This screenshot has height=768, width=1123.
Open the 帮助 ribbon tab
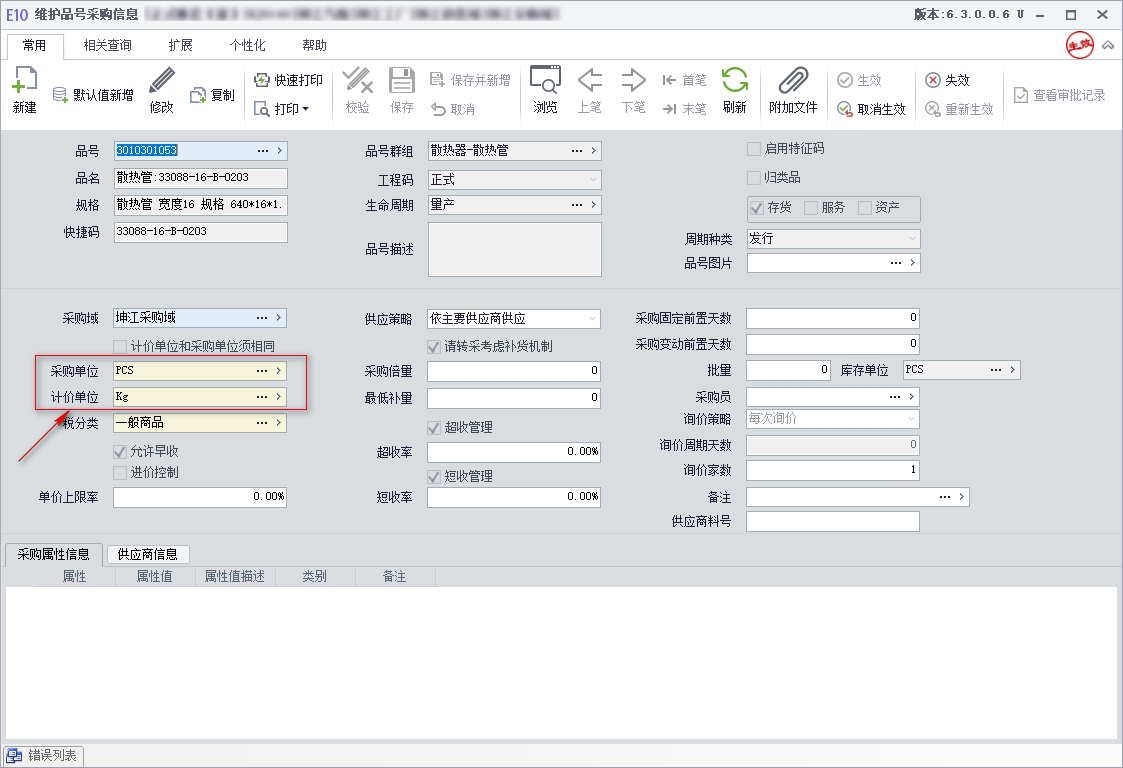(x=314, y=45)
